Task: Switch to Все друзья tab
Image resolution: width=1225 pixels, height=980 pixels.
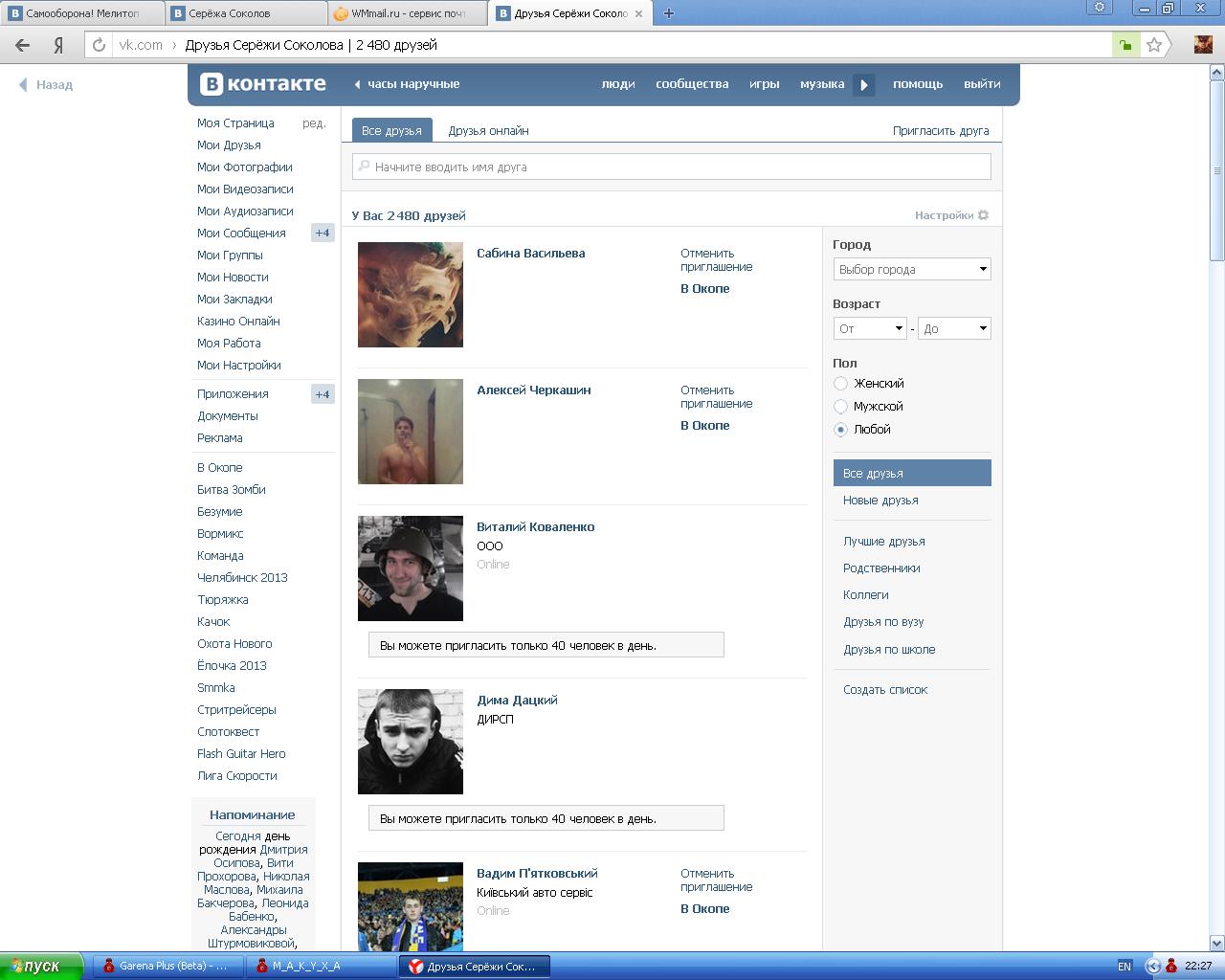Action: pyautogui.click(x=391, y=130)
